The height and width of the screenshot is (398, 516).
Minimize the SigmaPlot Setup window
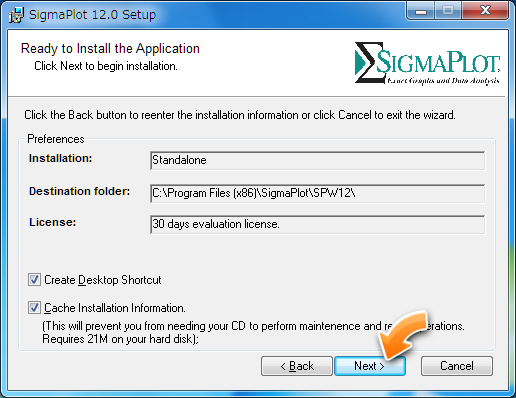pyautogui.click(x=421, y=11)
